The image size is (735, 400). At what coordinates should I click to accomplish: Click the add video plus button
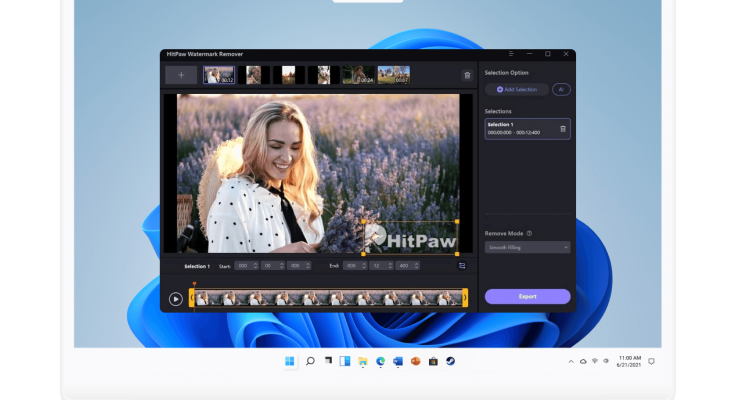pyautogui.click(x=181, y=75)
